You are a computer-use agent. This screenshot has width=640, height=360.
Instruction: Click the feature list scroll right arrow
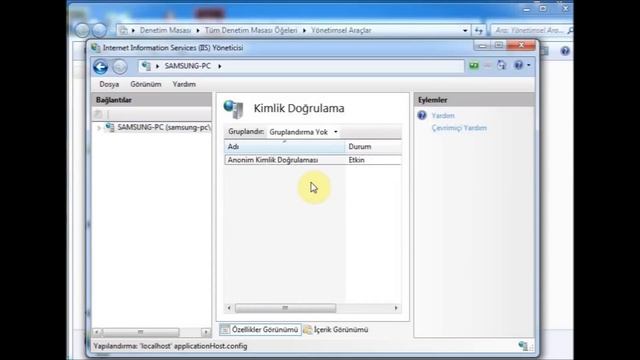pos(396,308)
